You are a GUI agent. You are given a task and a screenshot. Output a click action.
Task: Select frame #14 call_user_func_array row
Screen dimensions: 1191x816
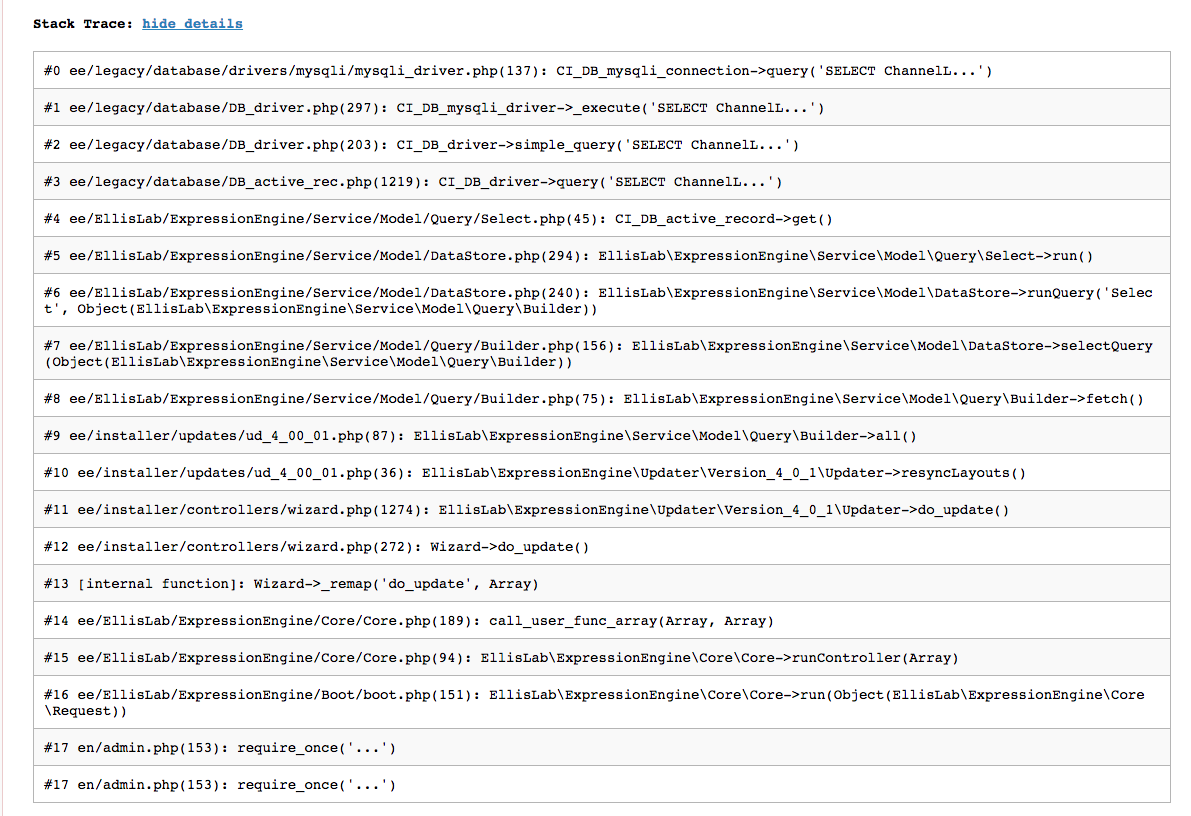pyautogui.click(x=409, y=621)
